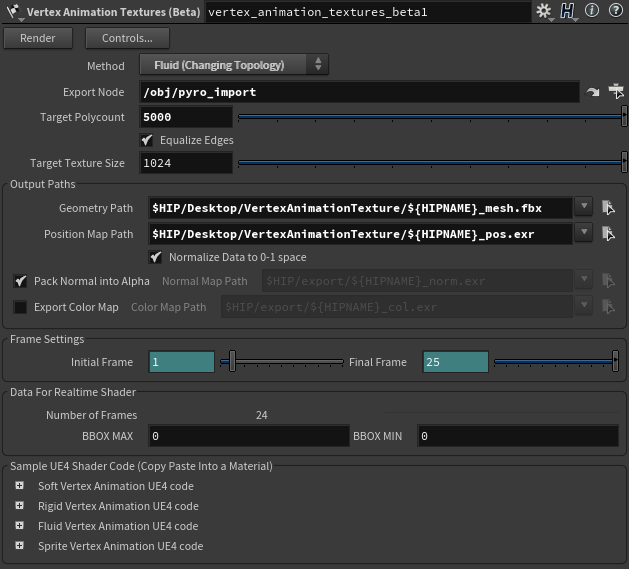Adjust the Final Frame slider
This screenshot has height=569, width=629.
click(556, 362)
